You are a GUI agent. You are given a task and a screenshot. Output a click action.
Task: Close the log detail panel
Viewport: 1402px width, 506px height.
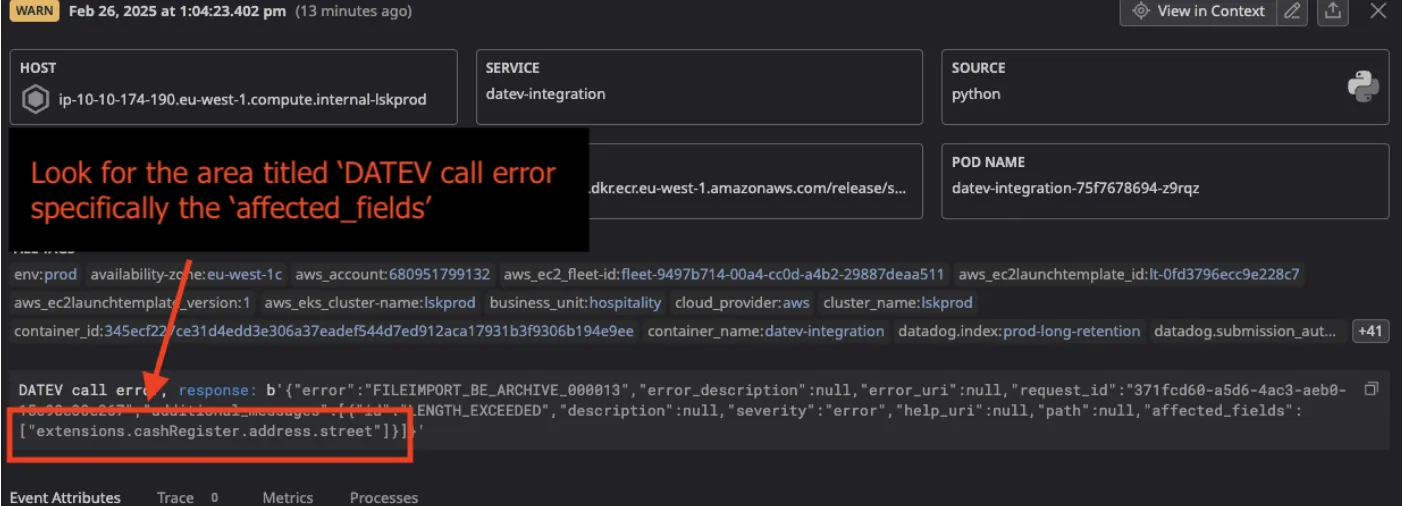click(x=1377, y=11)
